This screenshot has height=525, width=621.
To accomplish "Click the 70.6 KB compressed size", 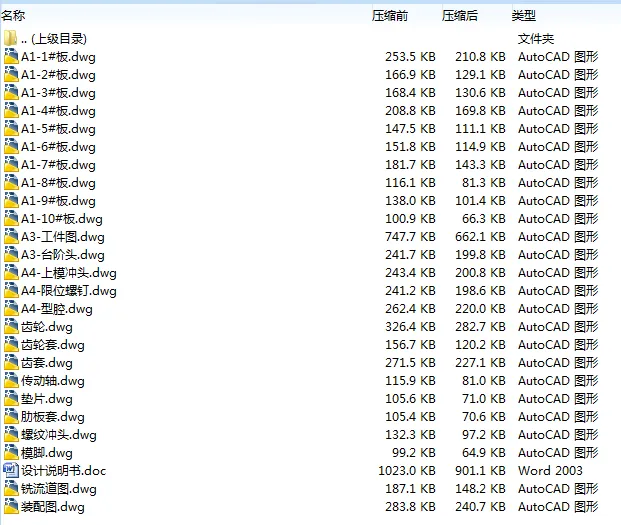I will (x=484, y=417).
